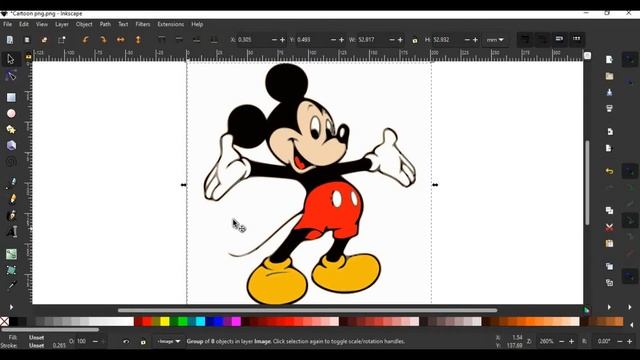Pick the Star and polygon tool
This screenshot has height=360, width=640.
[11, 129]
